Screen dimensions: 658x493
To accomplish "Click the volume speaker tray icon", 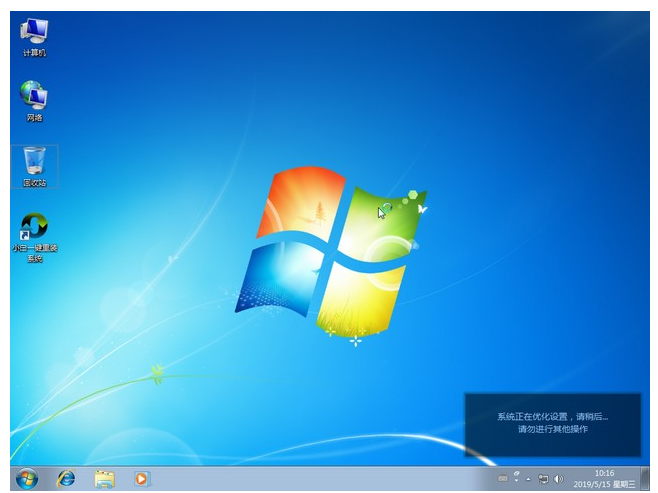I will (558, 479).
